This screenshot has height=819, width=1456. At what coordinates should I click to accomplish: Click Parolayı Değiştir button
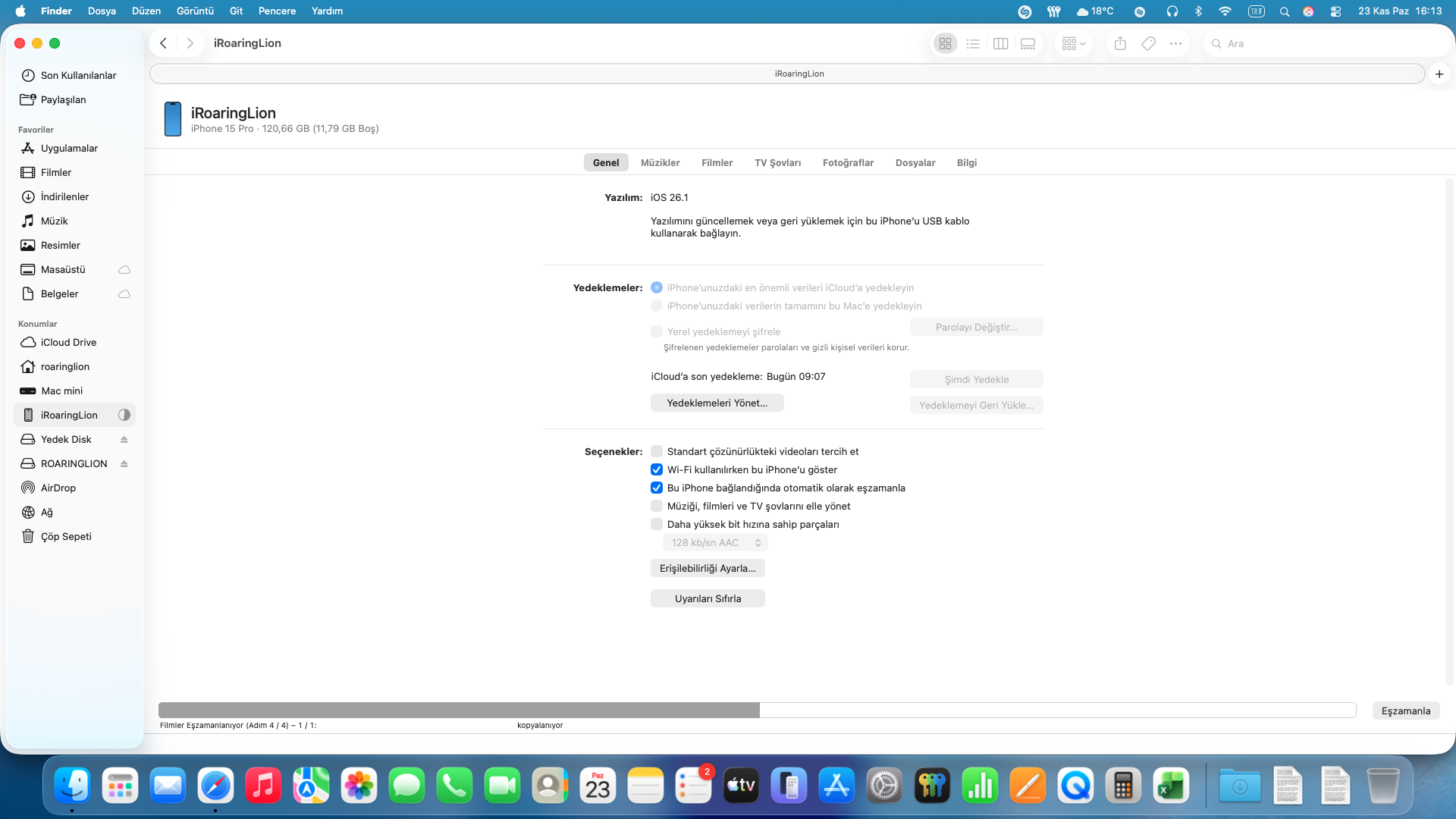pyautogui.click(x=976, y=327)
